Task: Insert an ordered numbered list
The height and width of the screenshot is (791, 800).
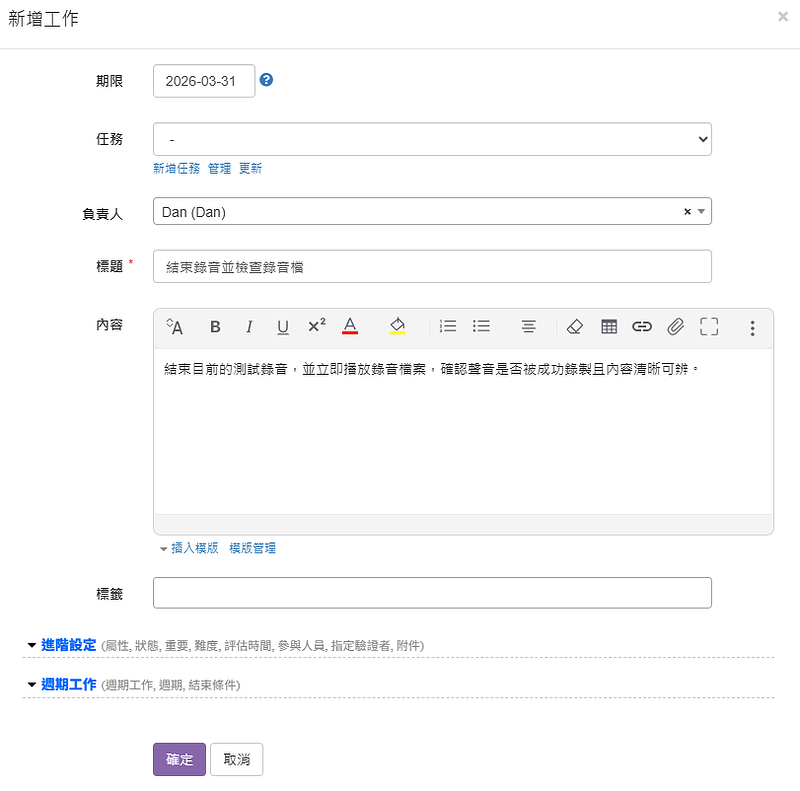Action: (x=448, y=326)
